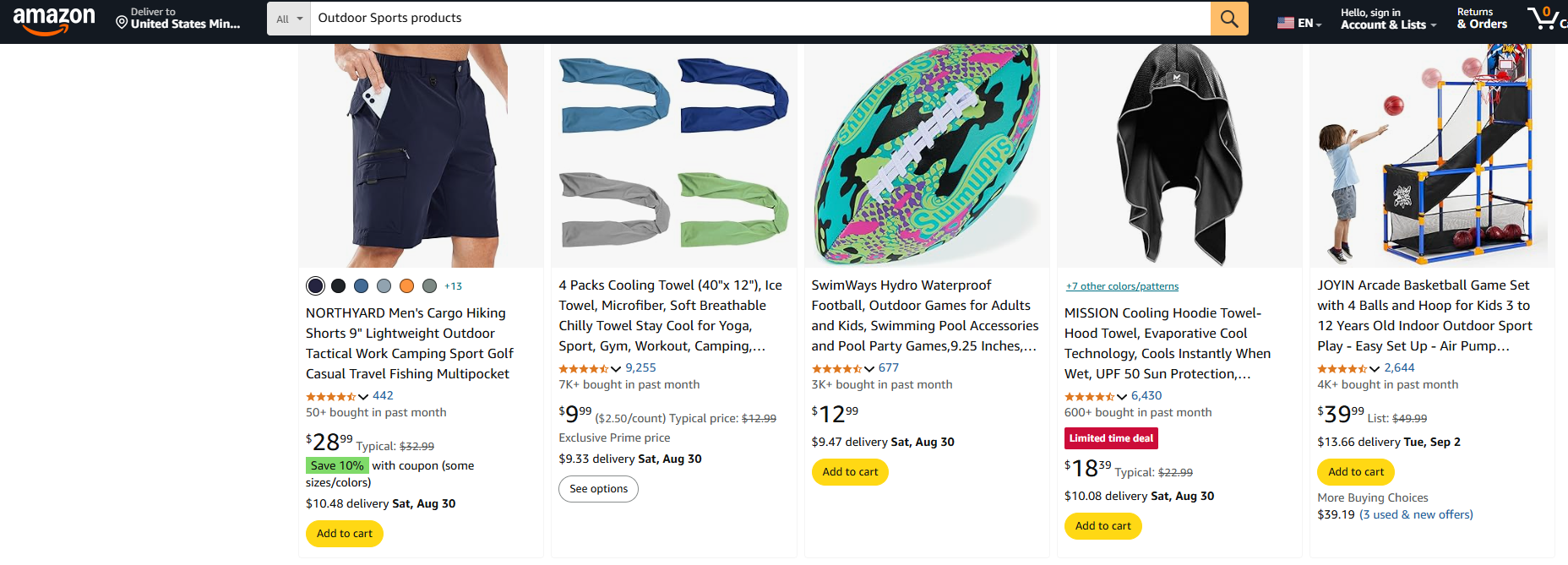1568x565 pixels.
Task: Open Returns & Orders
Action: point(1480,19)
